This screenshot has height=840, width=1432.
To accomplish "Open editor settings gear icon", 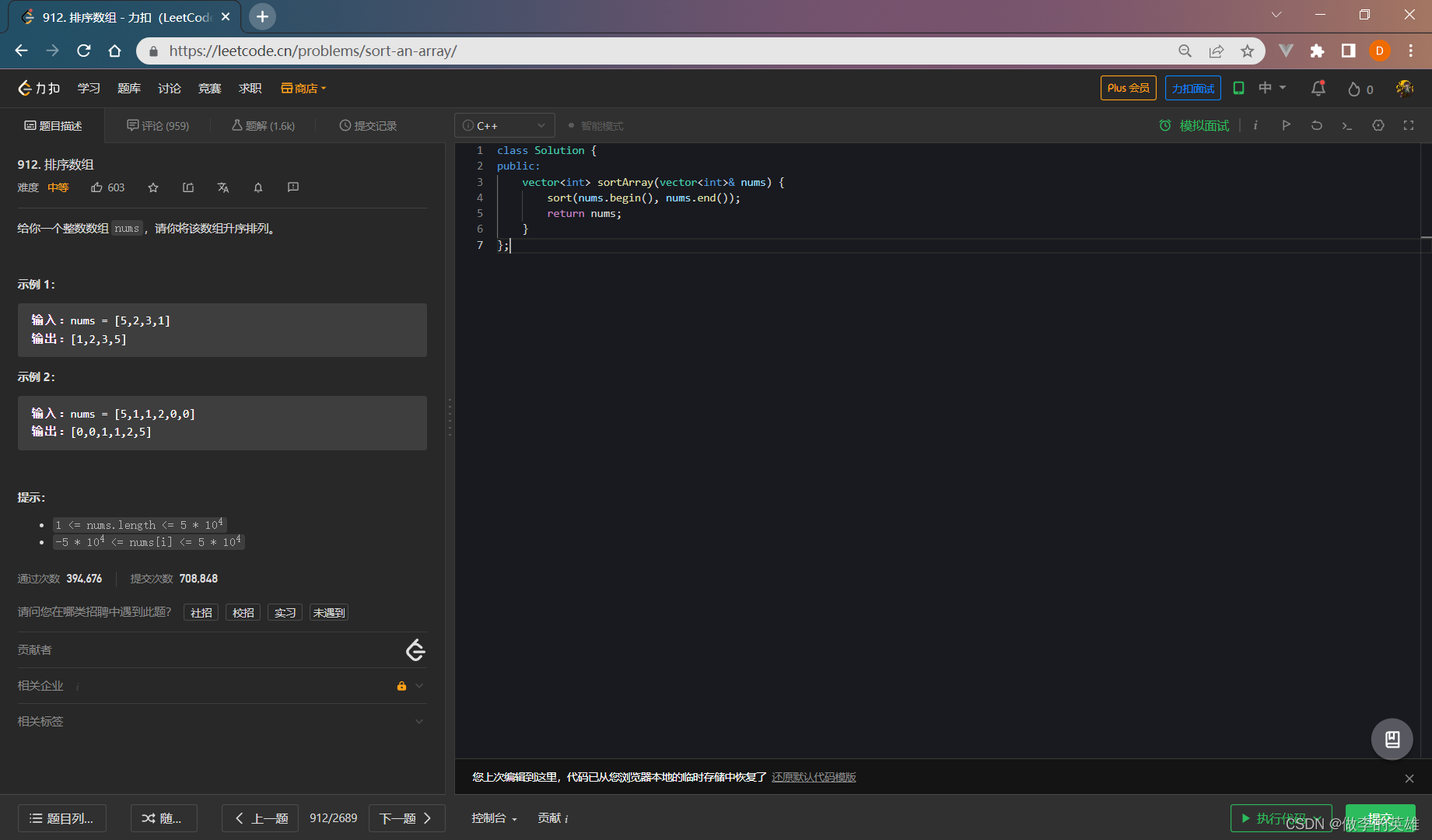I will tap(1378, 125).
